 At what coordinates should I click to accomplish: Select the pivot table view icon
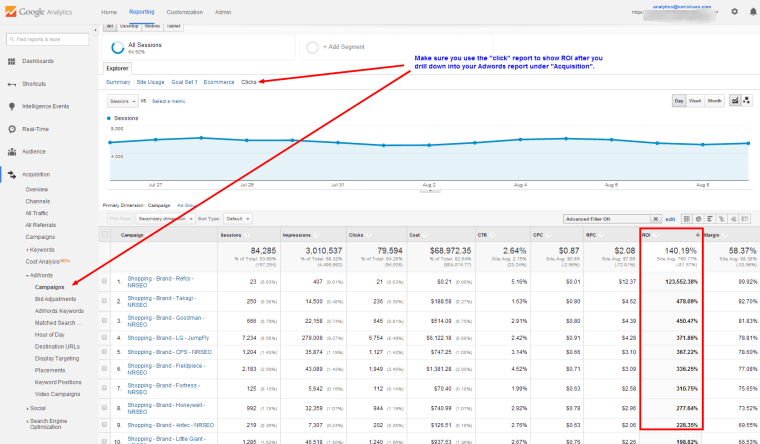744,219
